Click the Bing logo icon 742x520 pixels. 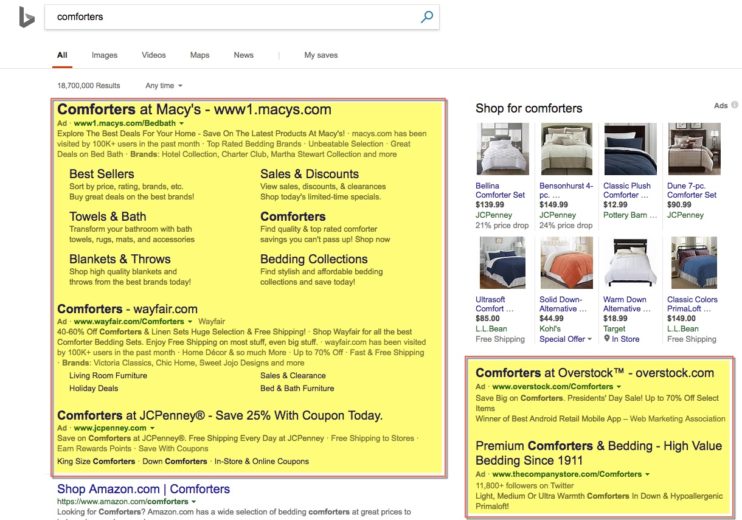[x=26, y=17]
